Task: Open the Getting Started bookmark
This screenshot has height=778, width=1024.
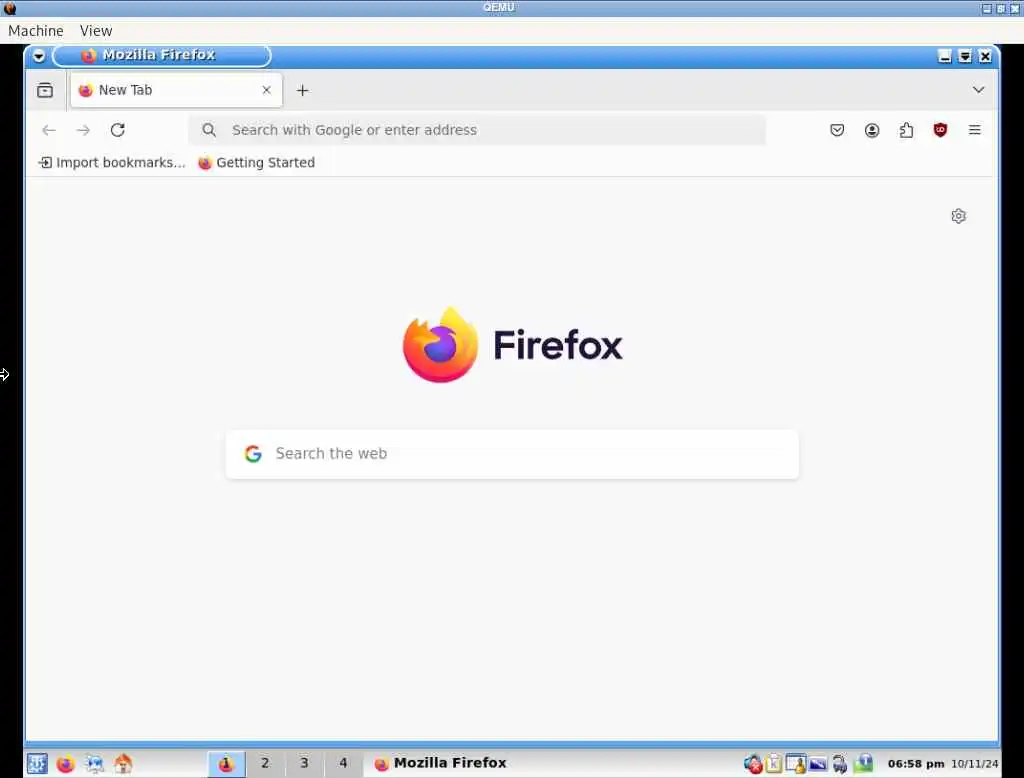Action: click(257, 163)
